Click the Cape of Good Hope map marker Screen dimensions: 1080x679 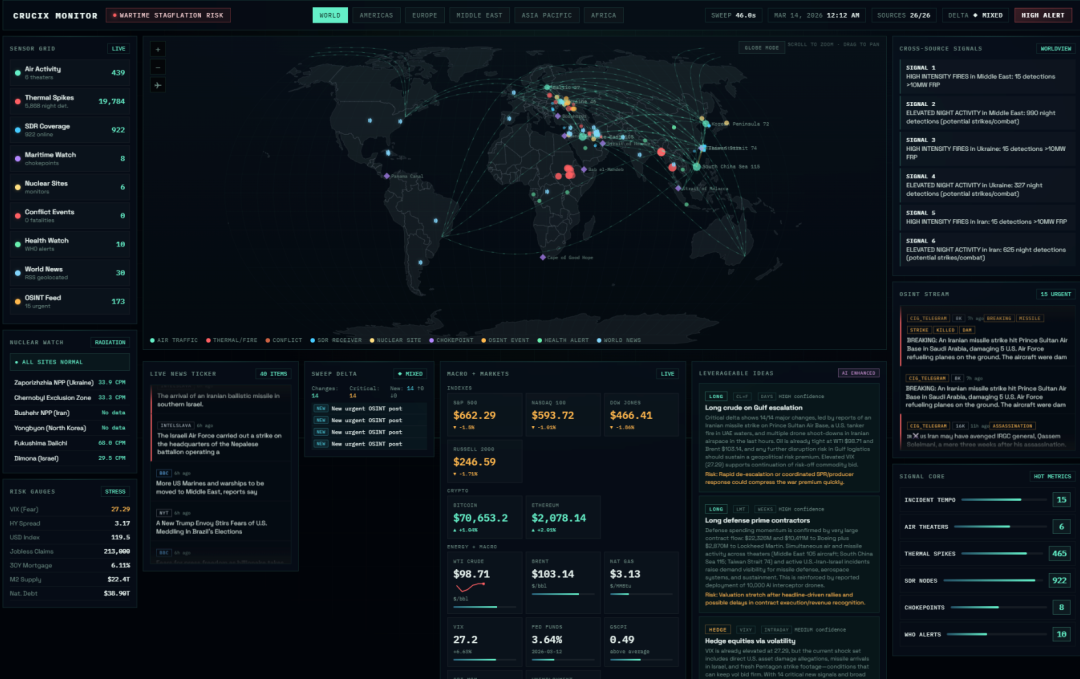(x=543, y=258)
